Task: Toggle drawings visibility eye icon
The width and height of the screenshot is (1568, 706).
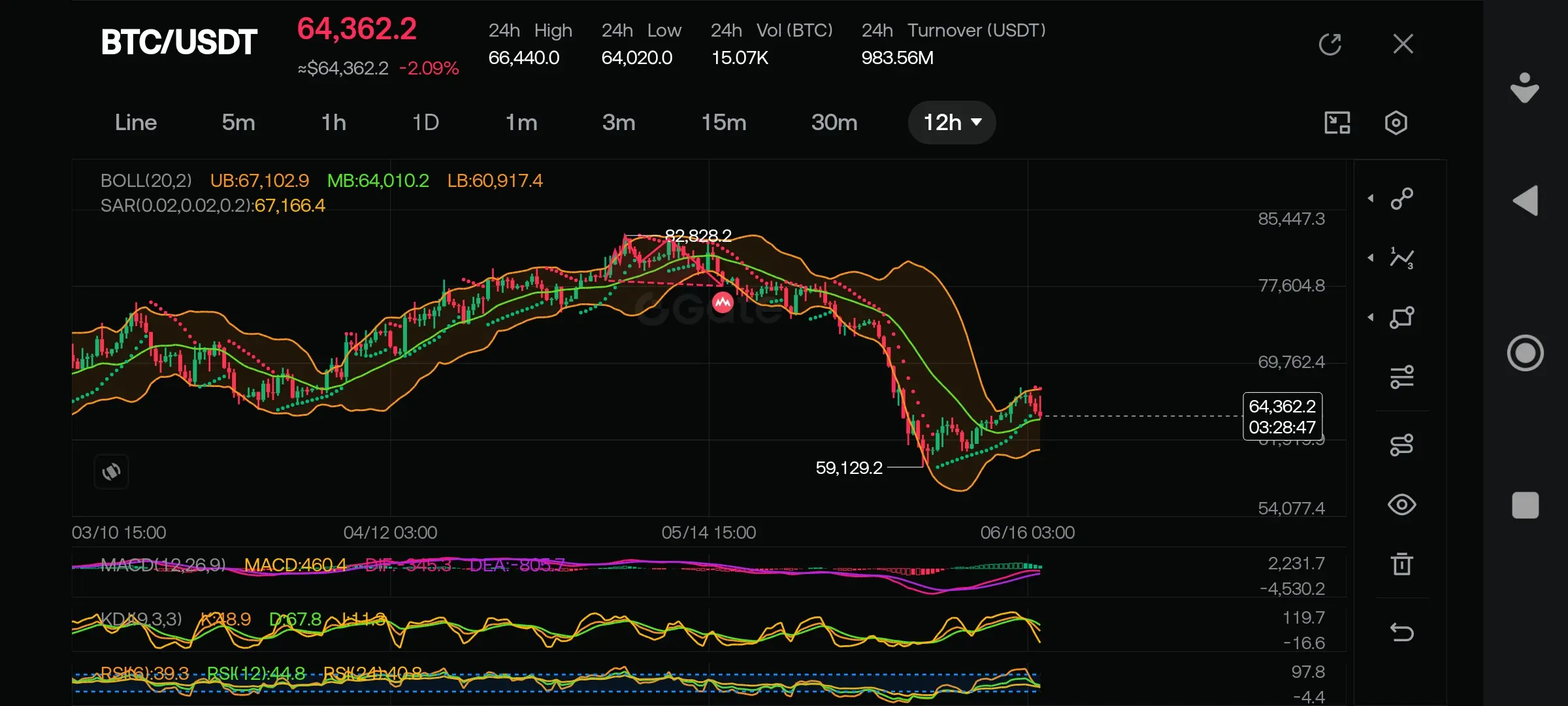Action: (1402, 505)
